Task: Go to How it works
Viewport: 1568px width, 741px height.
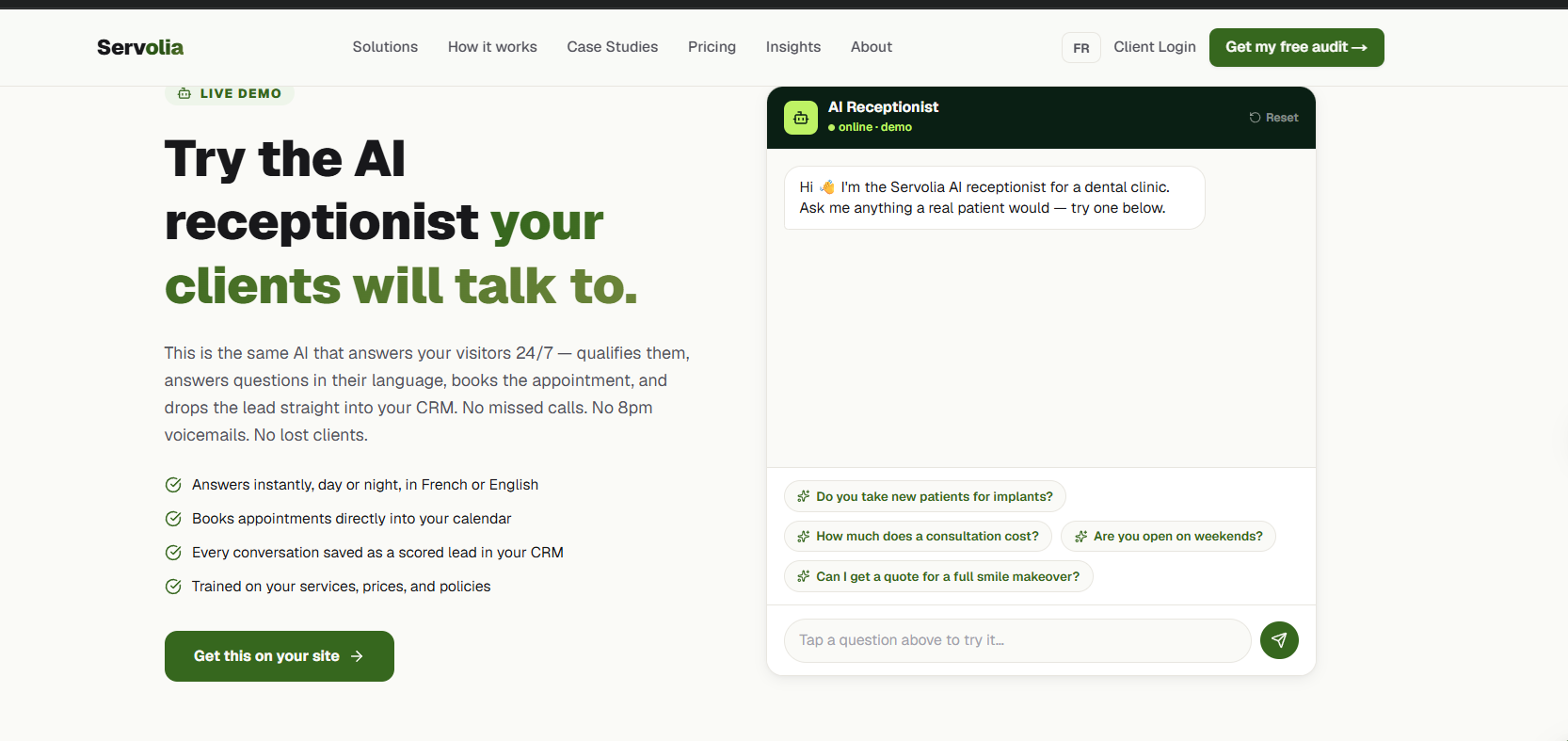Action: click(x=492, y=47)
